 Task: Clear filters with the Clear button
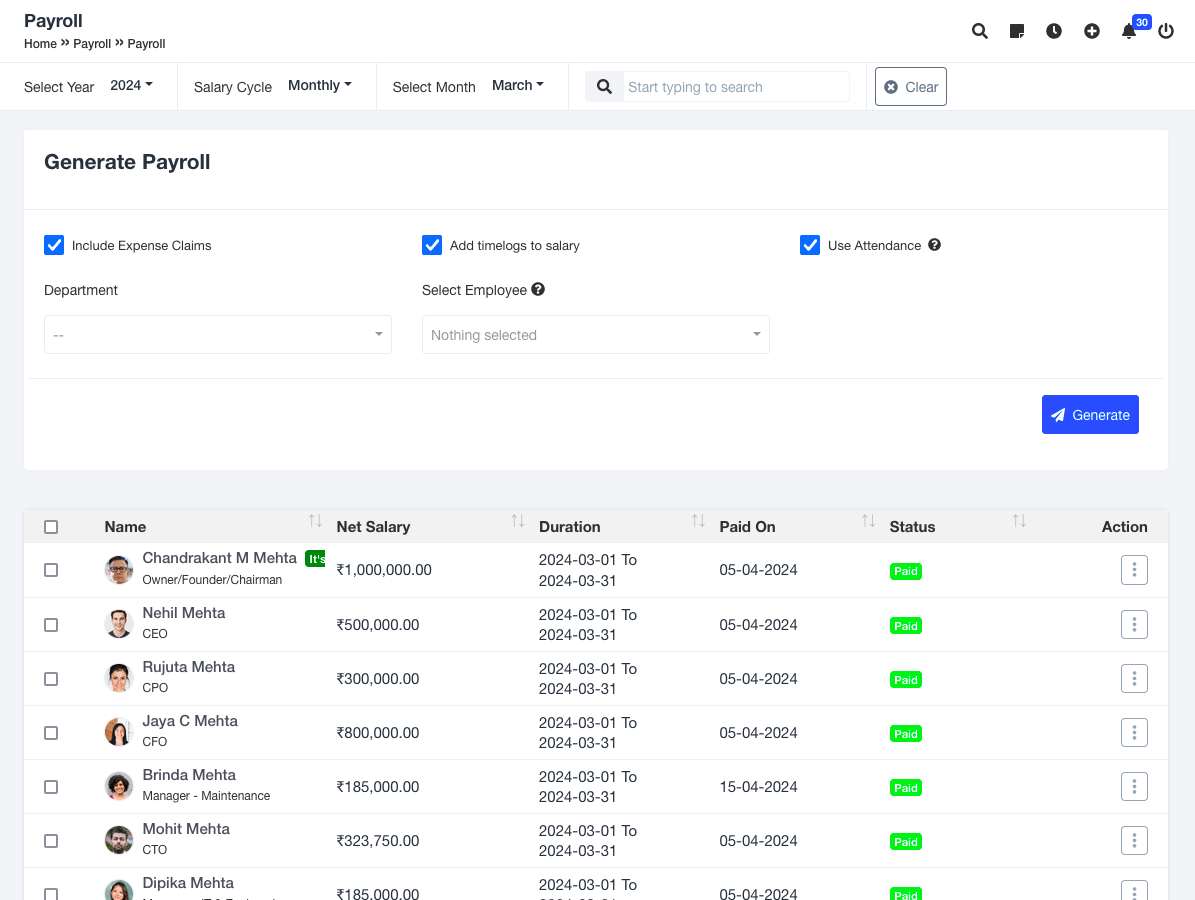coord(910,86)
